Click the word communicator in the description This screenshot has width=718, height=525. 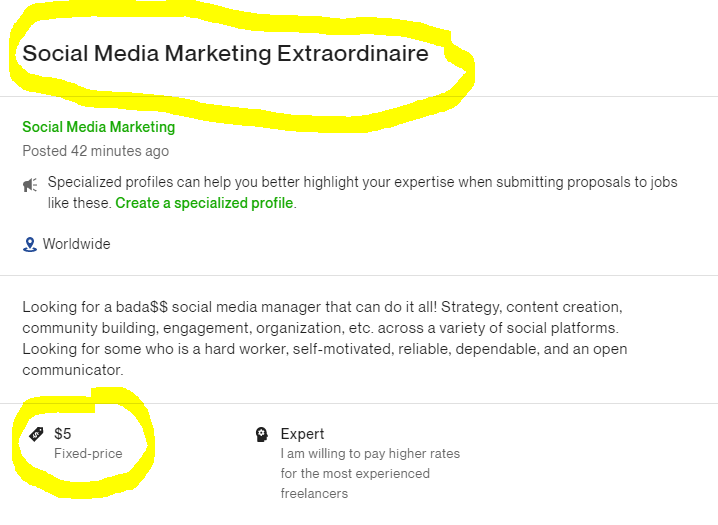73,370
